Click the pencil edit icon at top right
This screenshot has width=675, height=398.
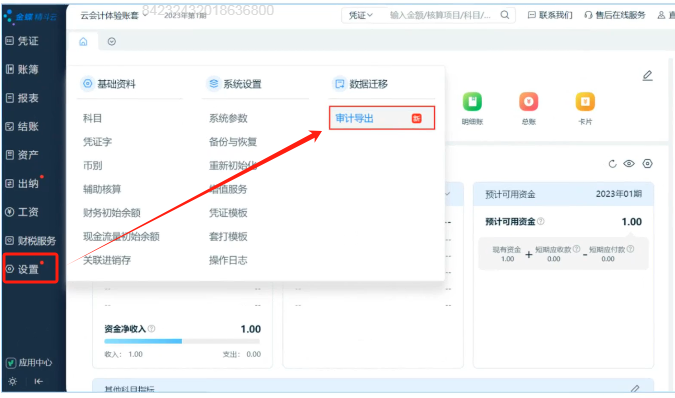[x=647, y=76]
